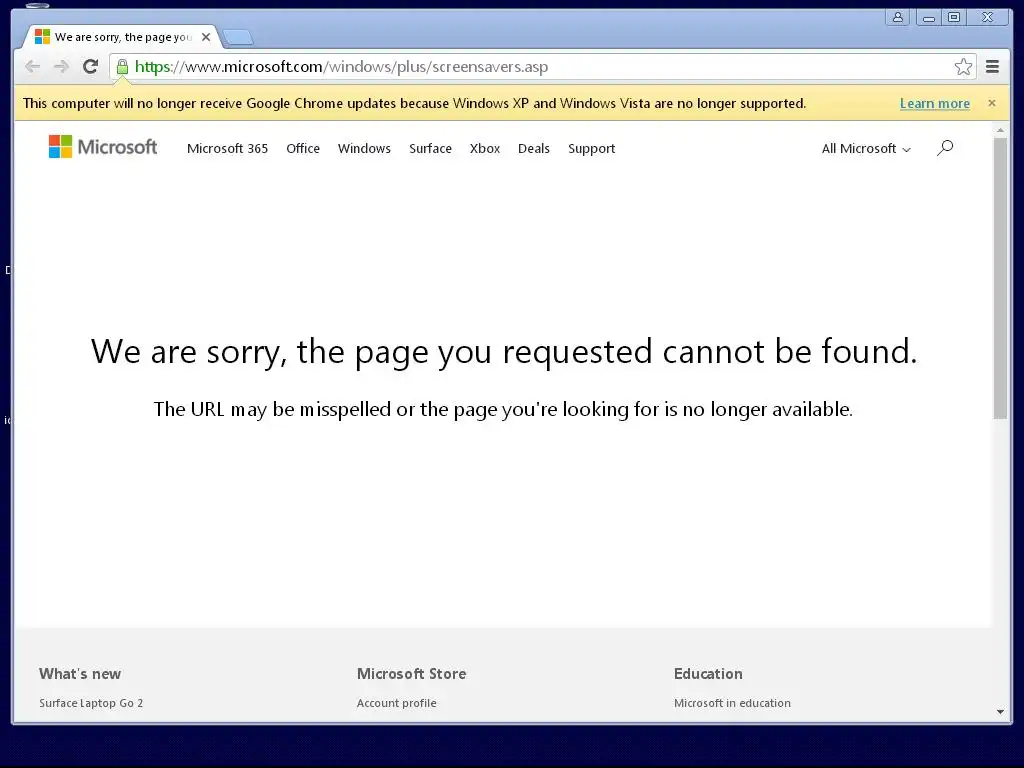
Task: Click the browser forward arrow
Action: (61, 67)
